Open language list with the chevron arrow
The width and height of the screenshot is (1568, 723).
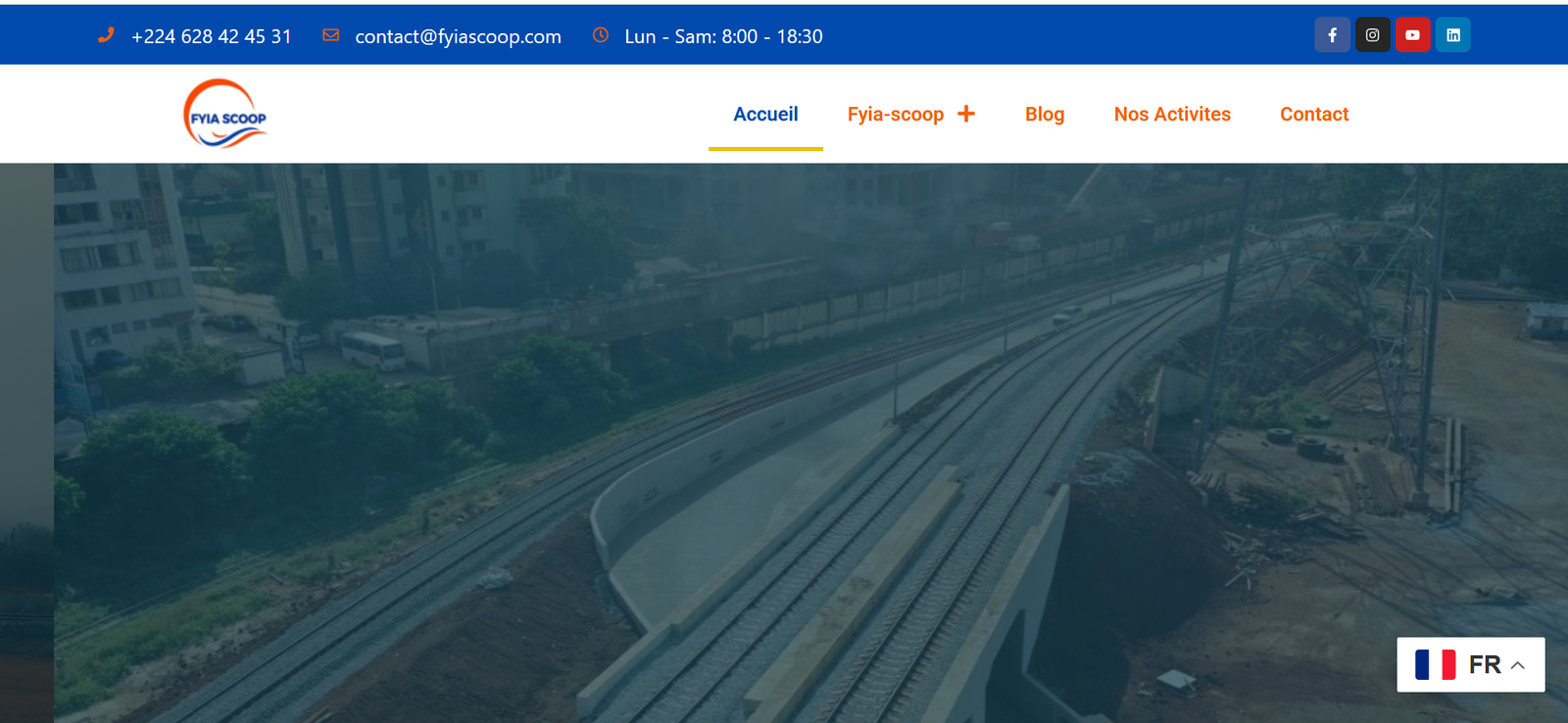[1518, 665]
